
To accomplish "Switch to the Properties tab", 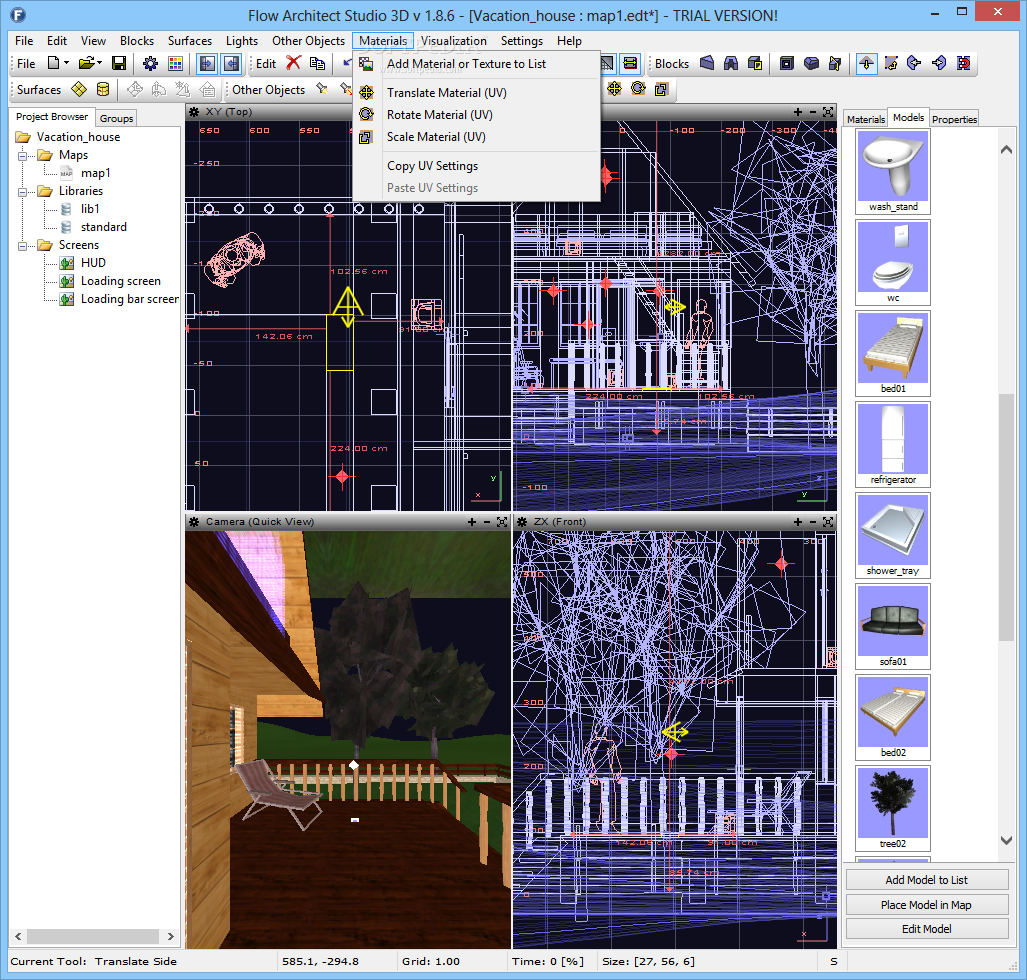I will (x=954, y=119).
